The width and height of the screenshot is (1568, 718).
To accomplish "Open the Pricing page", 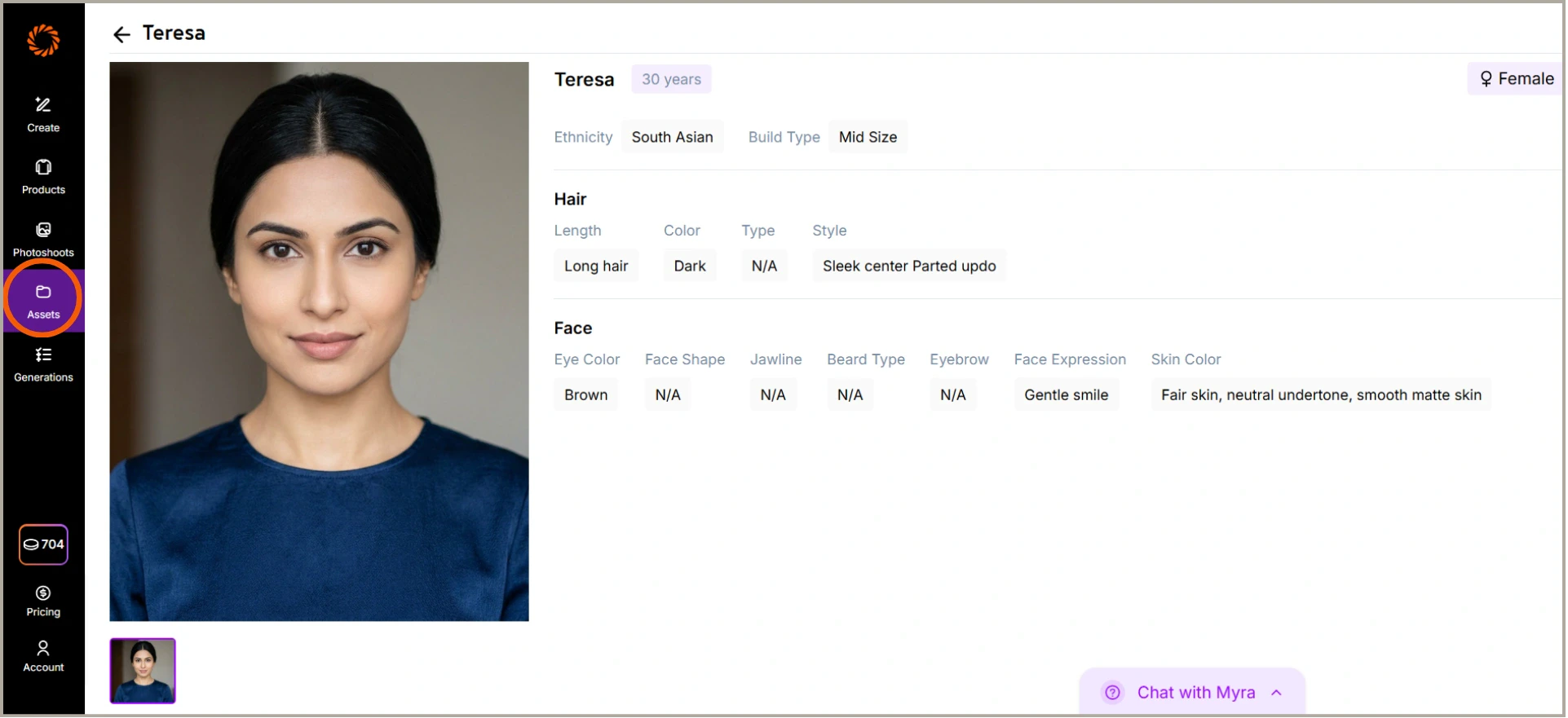I will [x=43, y=601].
